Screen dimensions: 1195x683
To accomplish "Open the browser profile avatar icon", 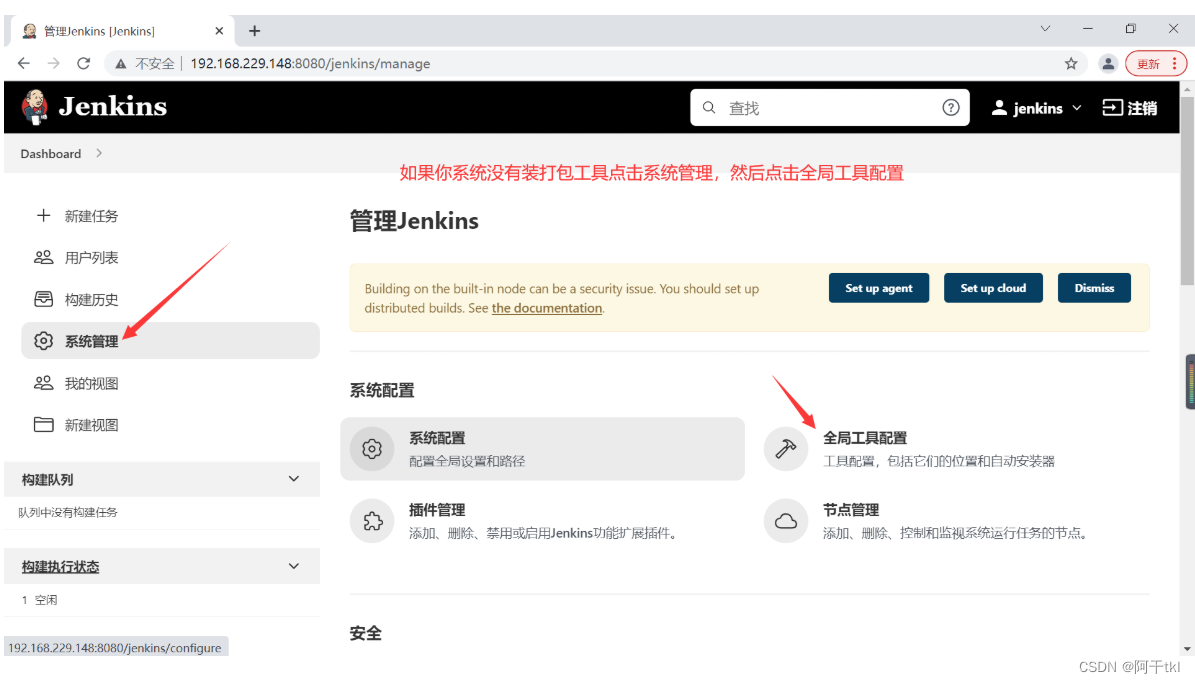I will [x=1108, y=64].
